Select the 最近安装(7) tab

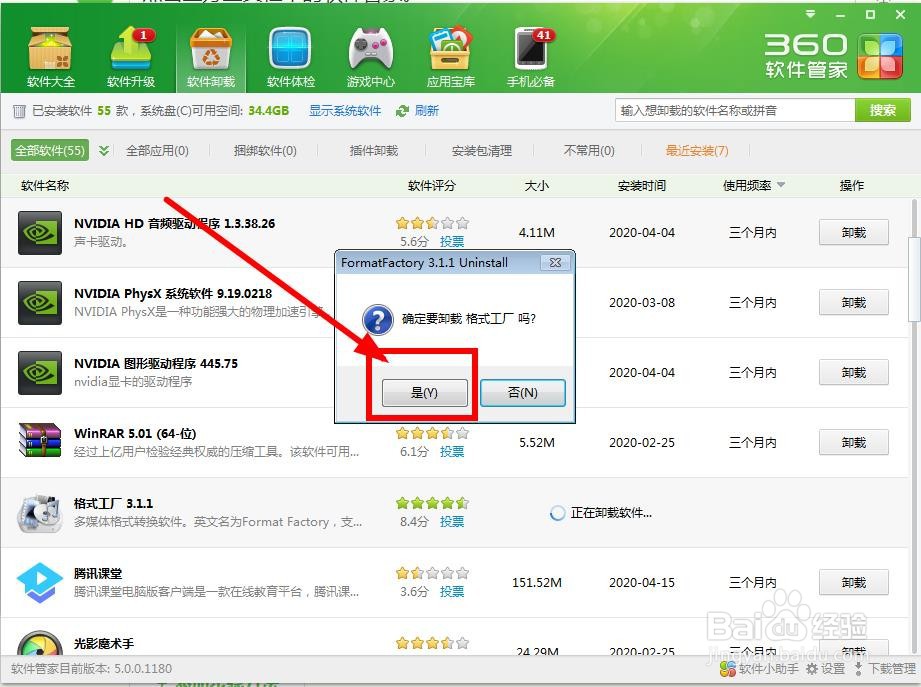[697, 151]
